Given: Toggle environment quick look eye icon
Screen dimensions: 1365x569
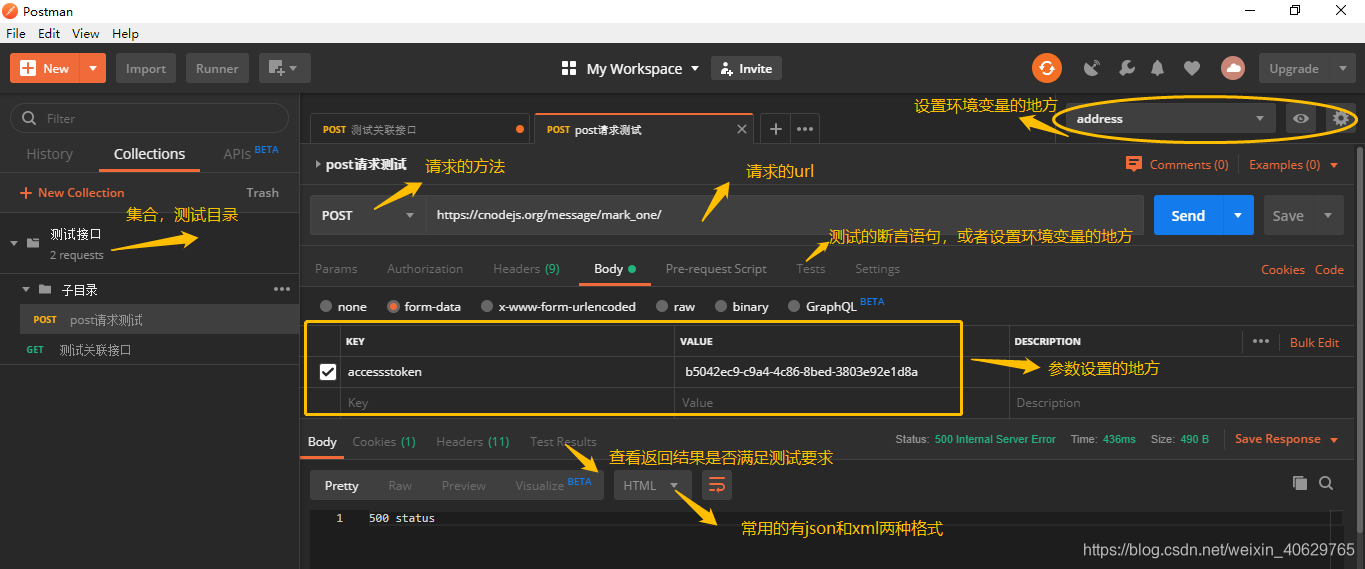Looking at the screenshot, I should 1300,118.
